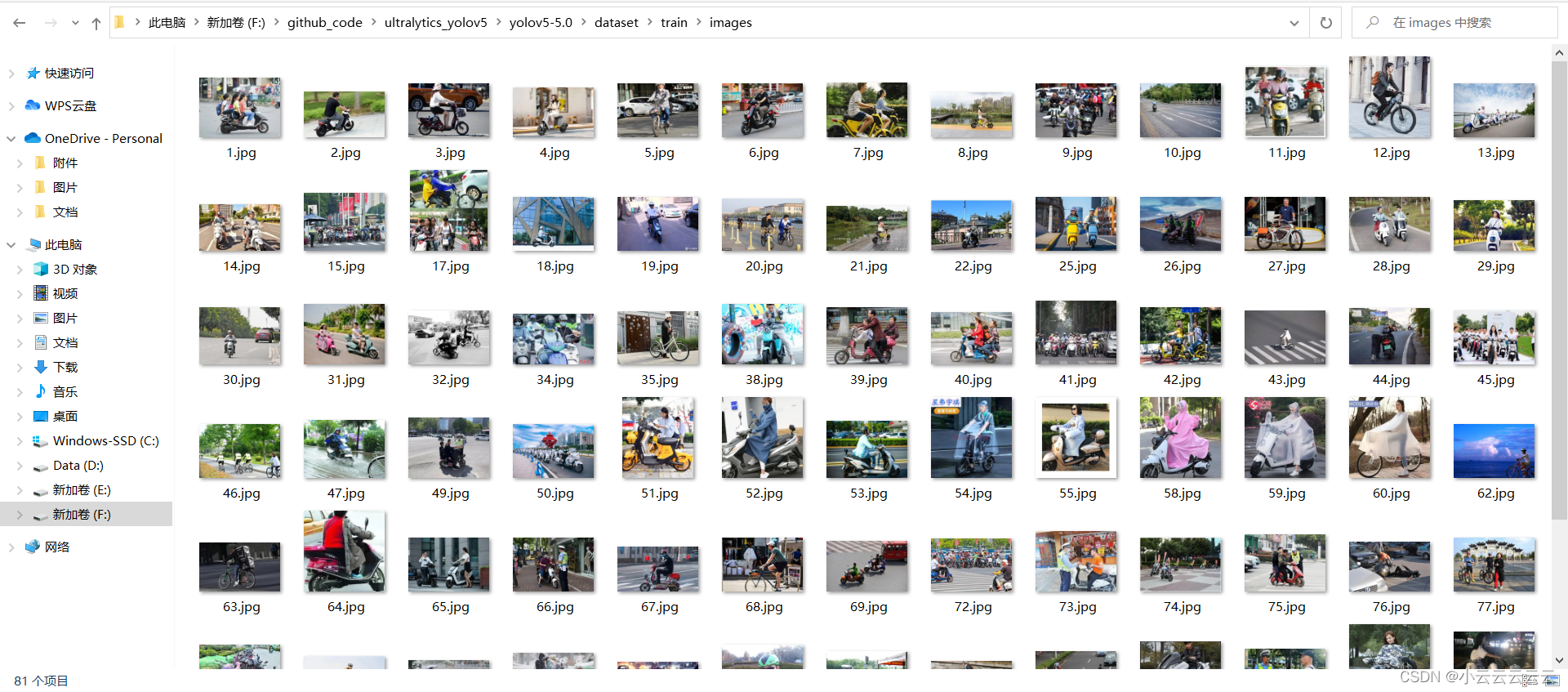Switch to large icons view in status bar
Image resolution: width=1568 pixels, height=692 pixels.
point(1552,681)
